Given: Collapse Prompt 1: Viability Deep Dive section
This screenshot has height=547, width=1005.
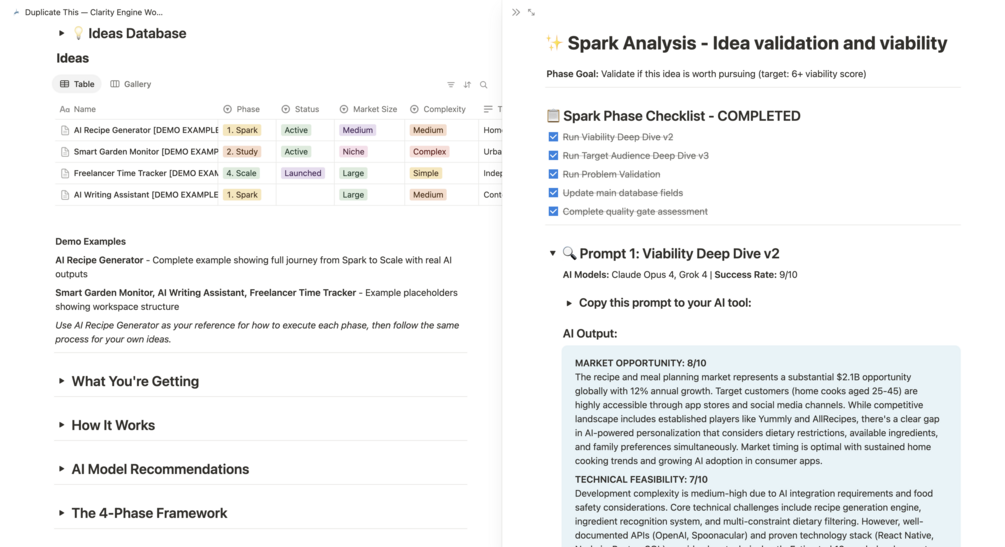Looking at the screenshot, I should tap(553, 254).
